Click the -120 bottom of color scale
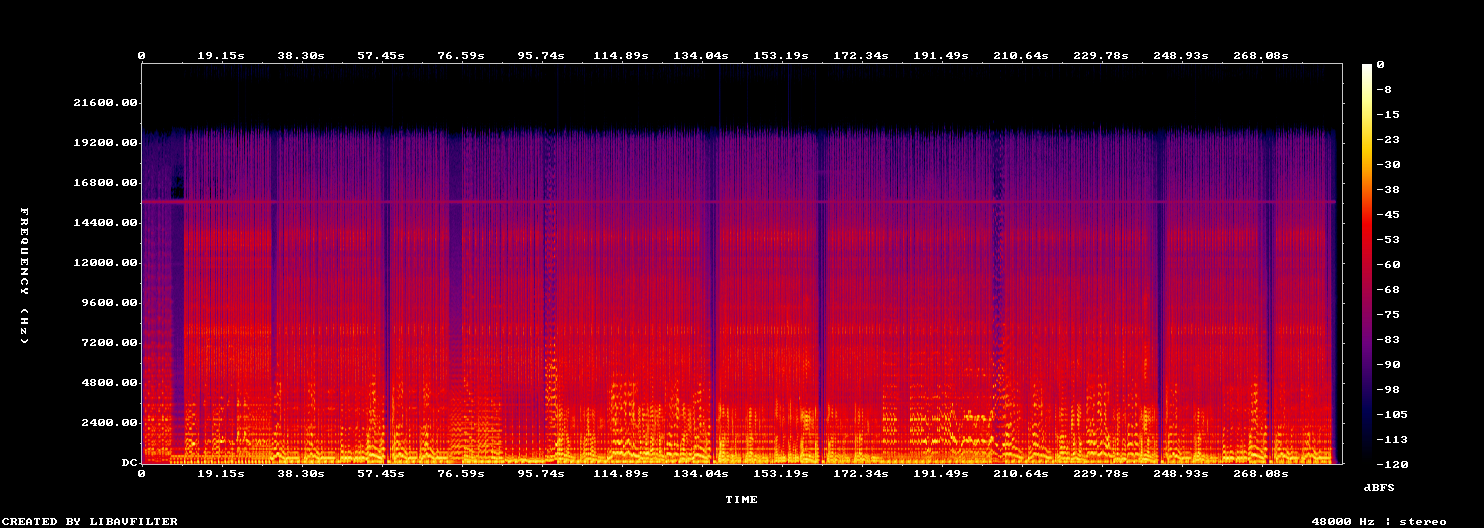 tap(1392, 465)
